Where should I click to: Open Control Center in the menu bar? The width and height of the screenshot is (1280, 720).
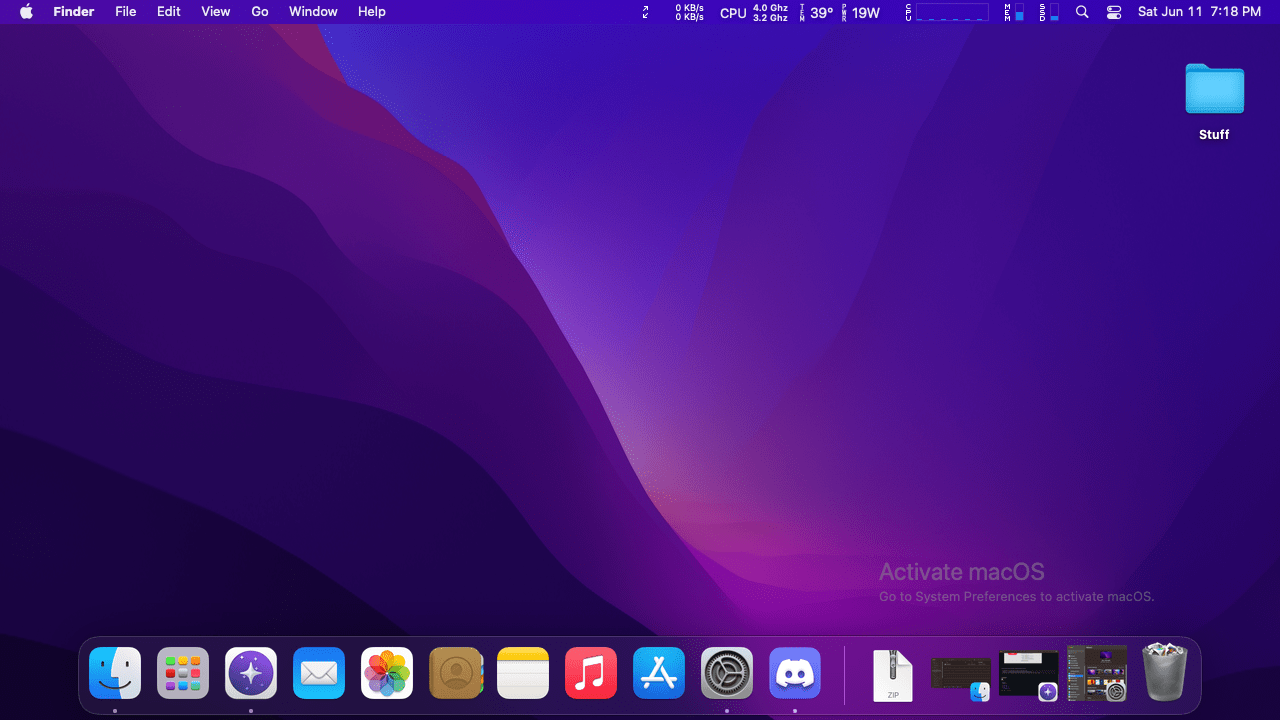[x=1114, y=12]
